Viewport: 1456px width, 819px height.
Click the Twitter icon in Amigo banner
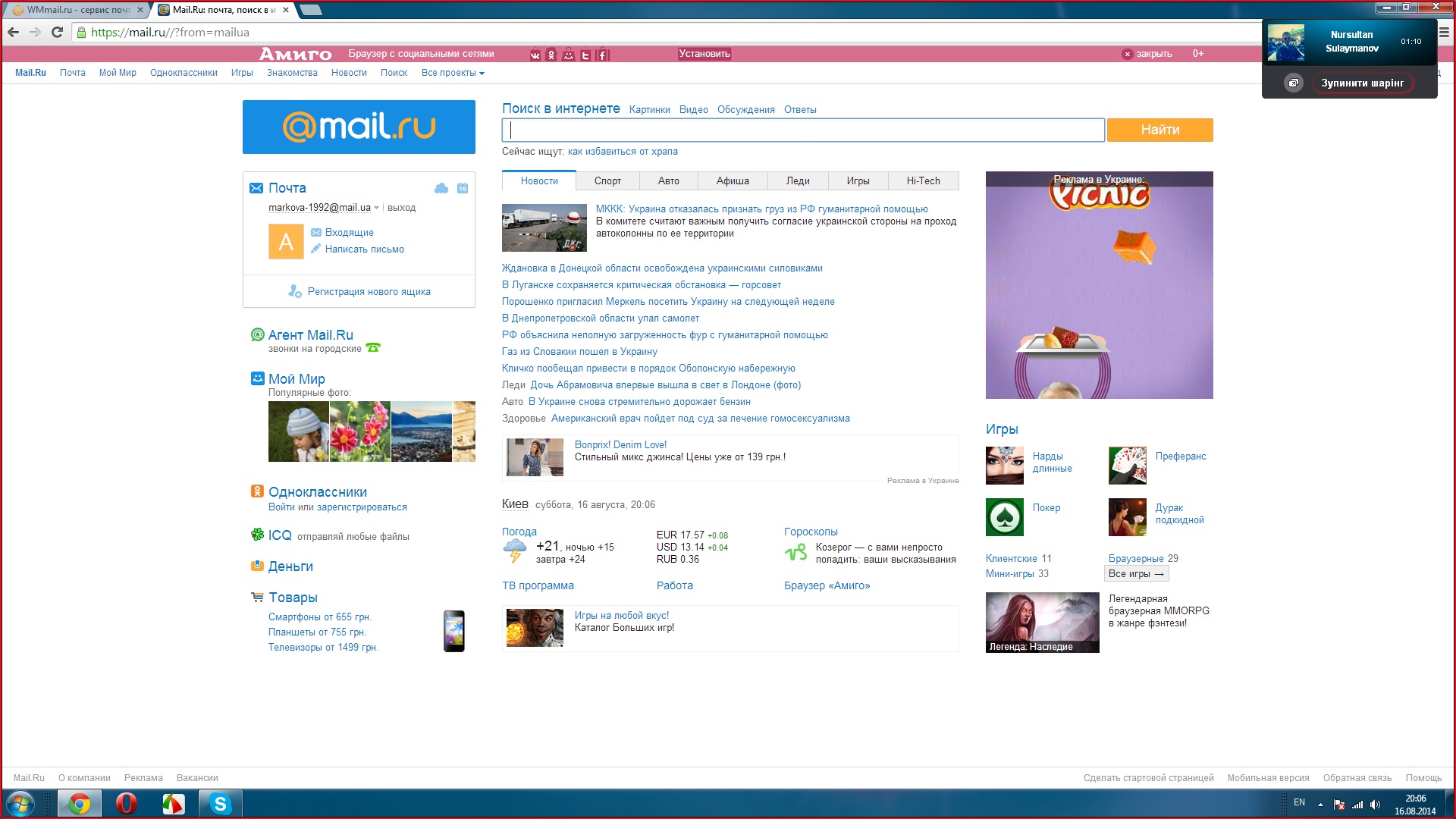pyautogui.click(x=585, y=55)
